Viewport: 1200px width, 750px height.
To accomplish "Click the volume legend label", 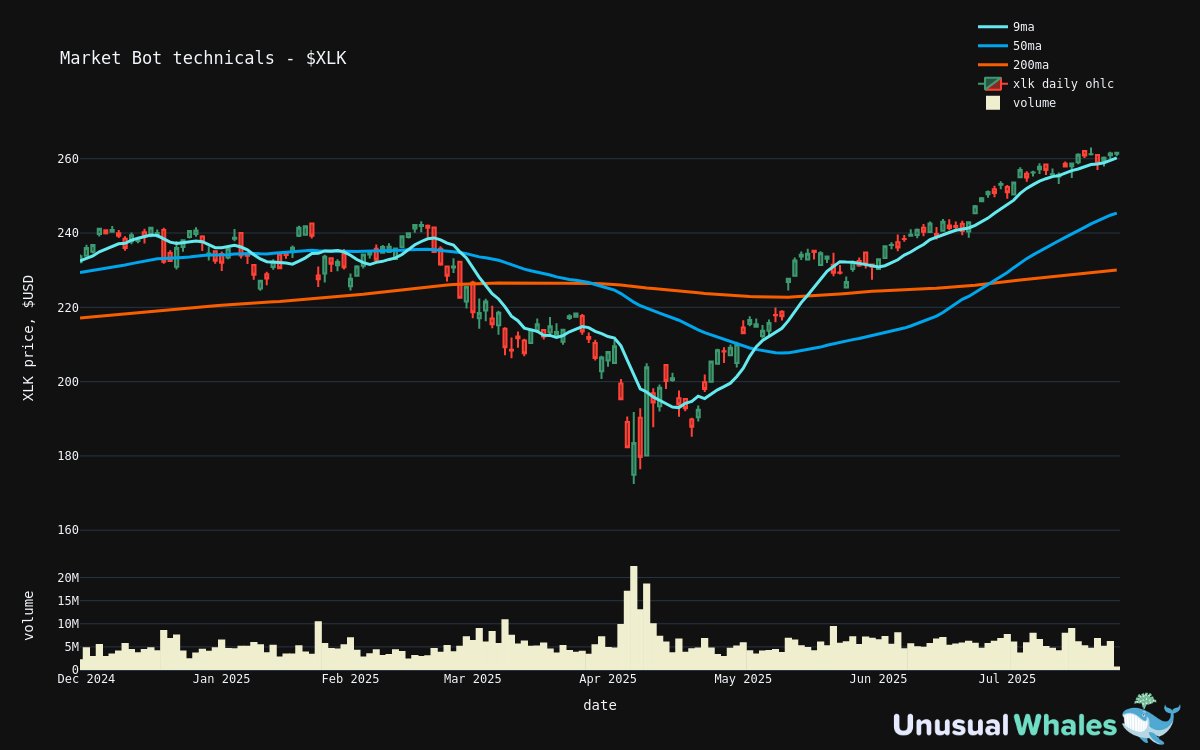I will 1034,103.
